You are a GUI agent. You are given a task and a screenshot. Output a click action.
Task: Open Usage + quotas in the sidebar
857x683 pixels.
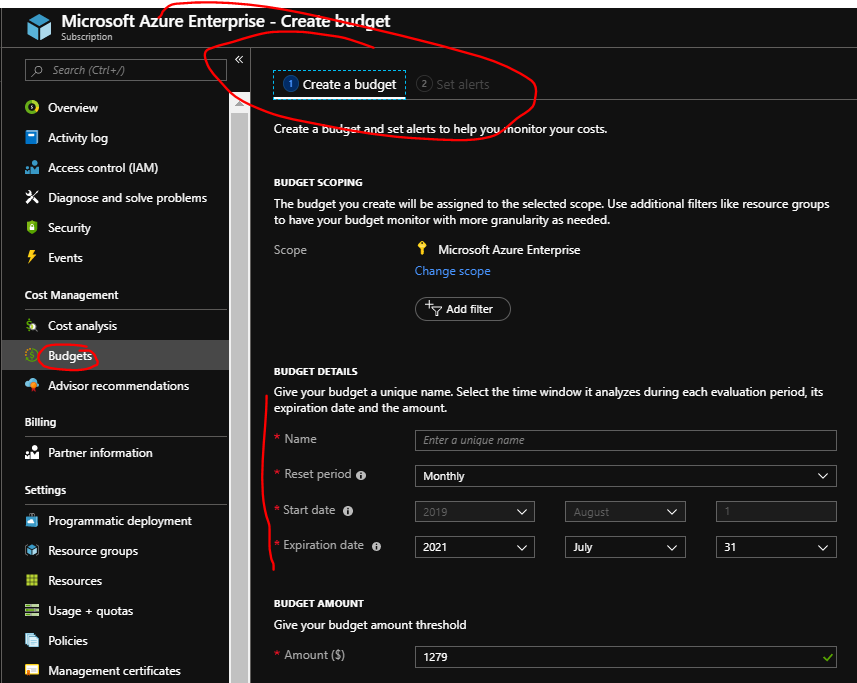(x=90, y=611)
